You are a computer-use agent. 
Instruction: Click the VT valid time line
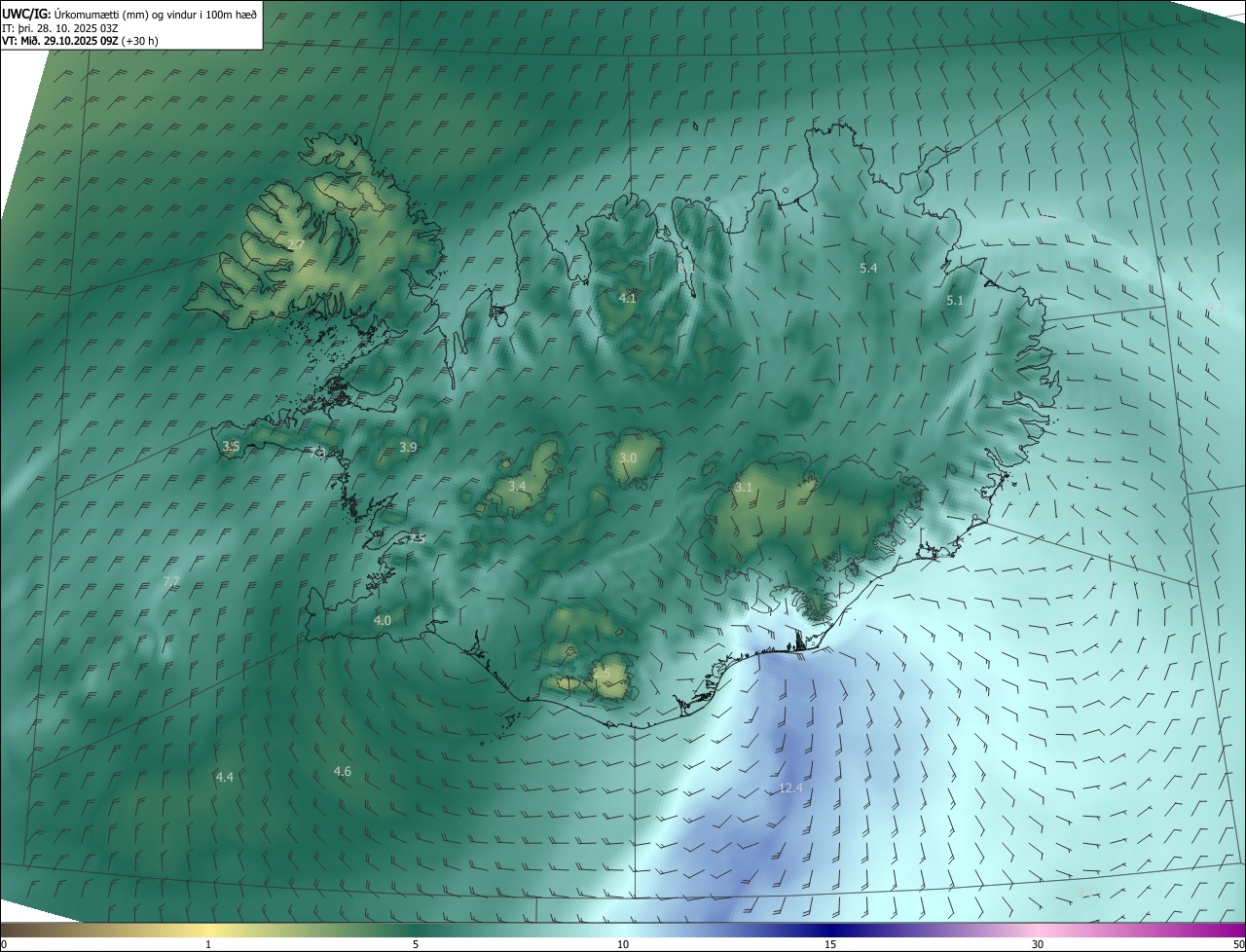(80, 41)
